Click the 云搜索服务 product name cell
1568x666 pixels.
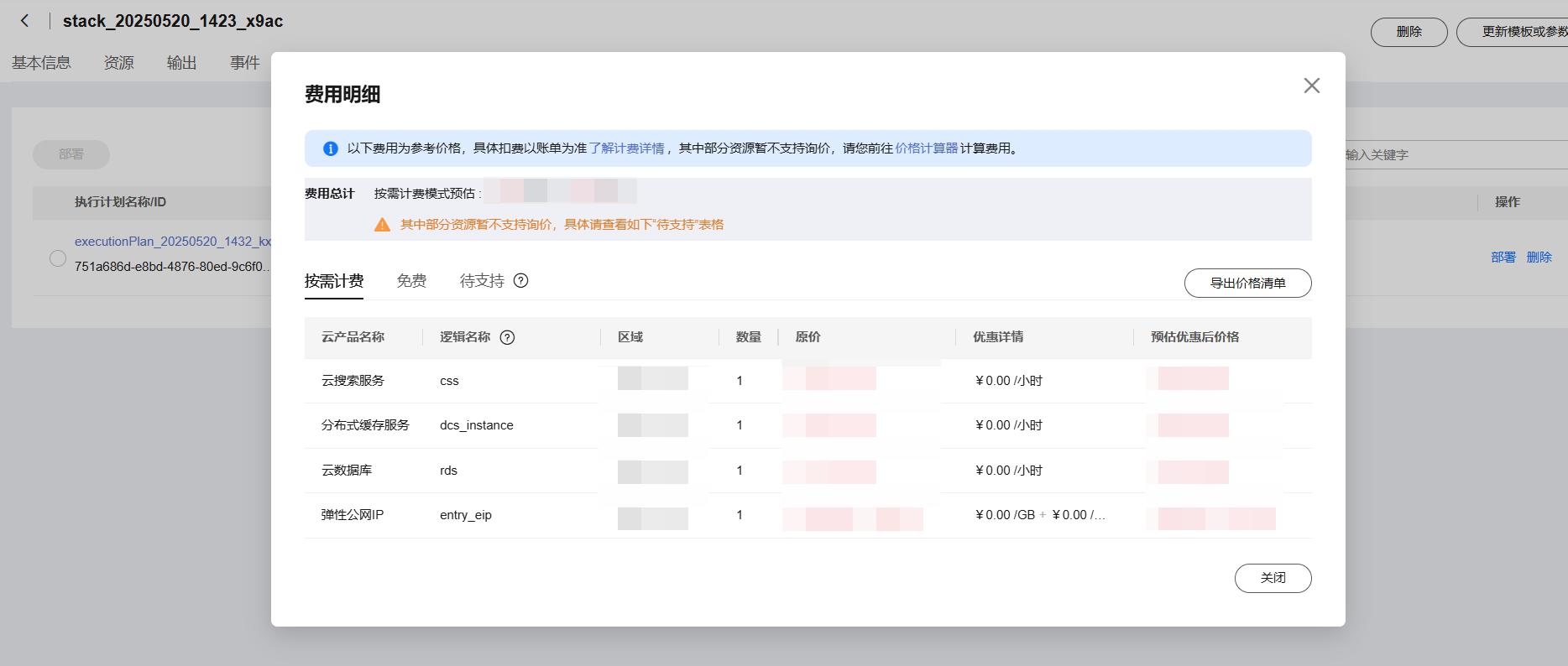point(353,381)
